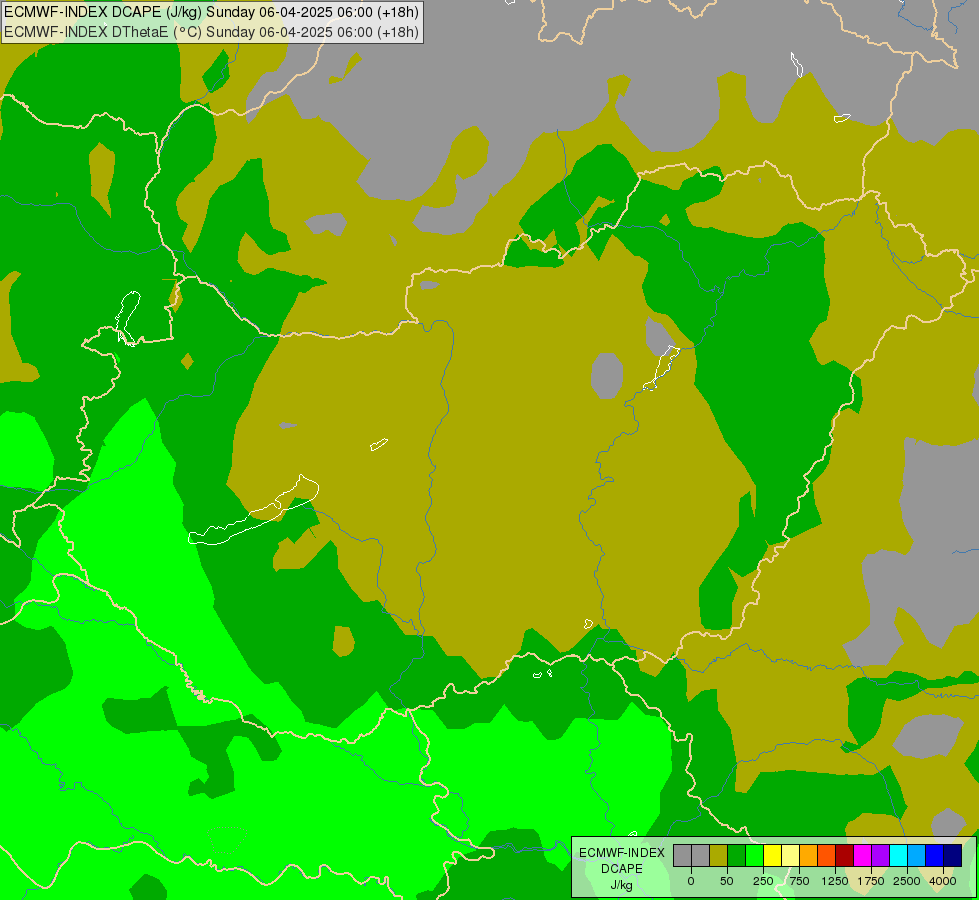Click the ECMWF-INDEX DThetaE (°C) title line
Viewport: 979px width, 900px height.
(x=211, y=32)
